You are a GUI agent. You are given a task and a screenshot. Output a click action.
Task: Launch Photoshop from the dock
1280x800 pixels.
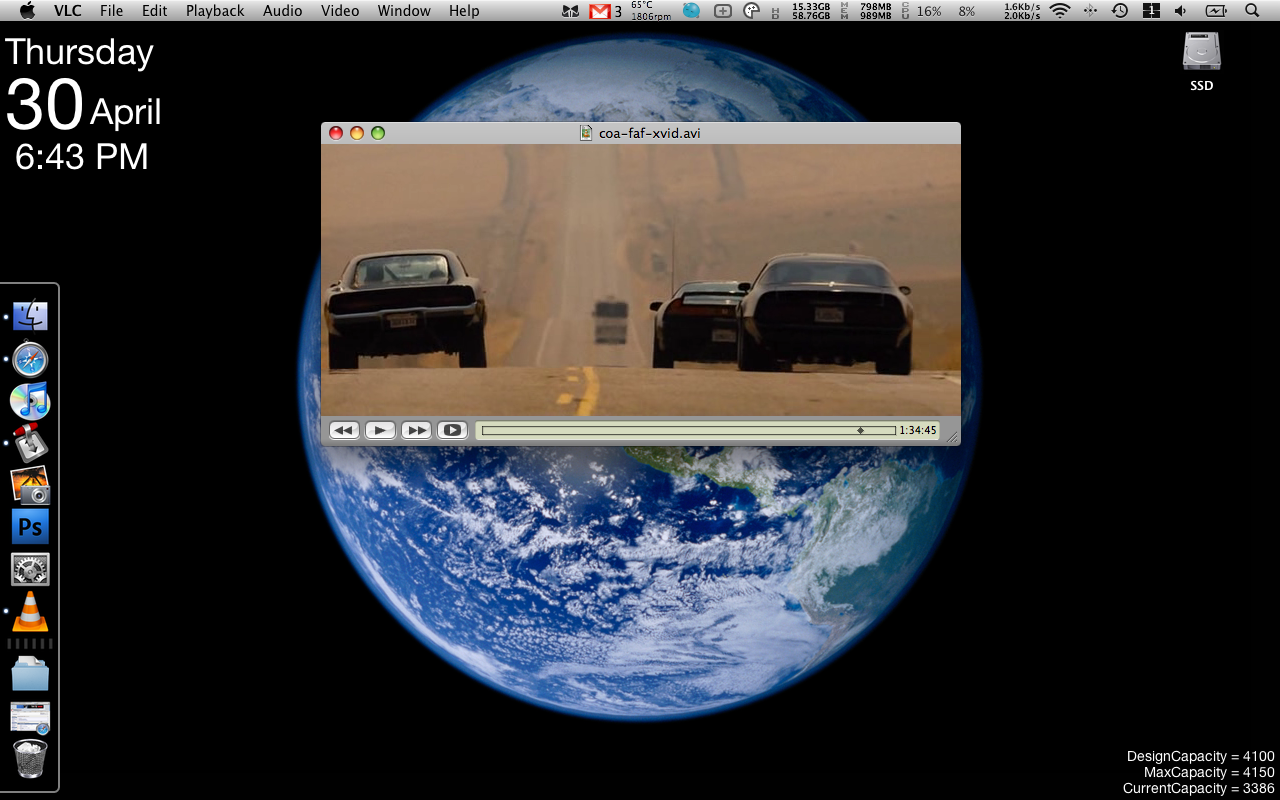pyautogui.click(x=30, y=527)
